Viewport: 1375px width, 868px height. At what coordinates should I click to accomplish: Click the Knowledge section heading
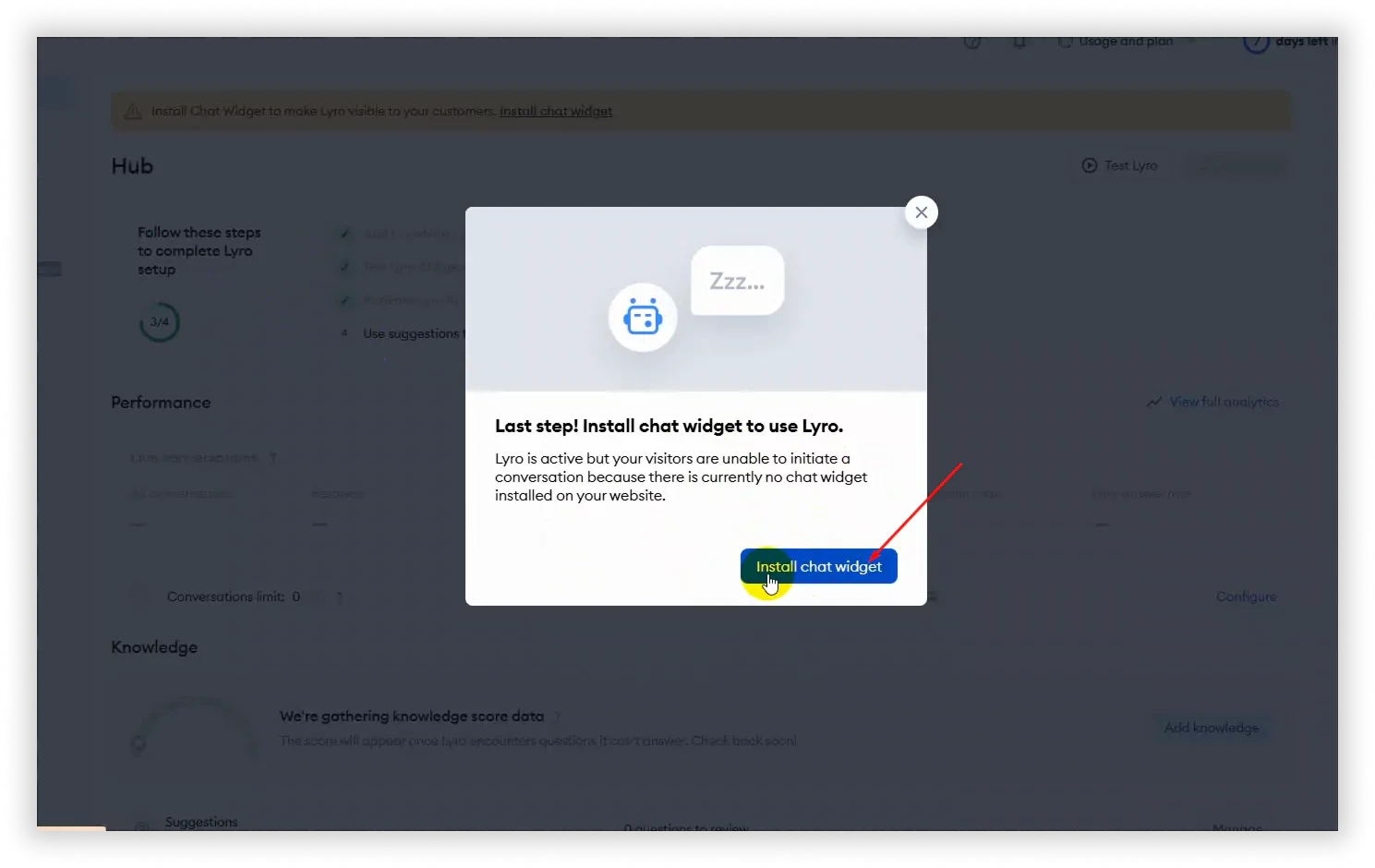(x=154, y=647)
